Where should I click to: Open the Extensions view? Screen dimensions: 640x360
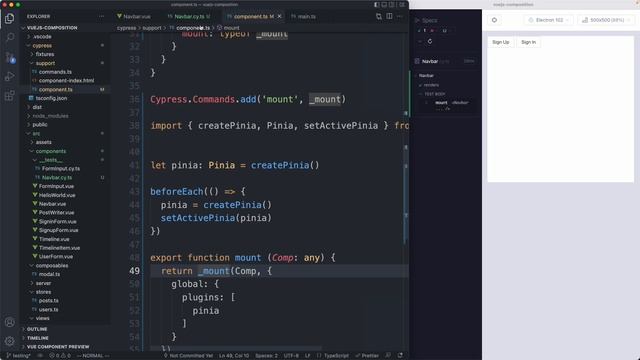9,96
